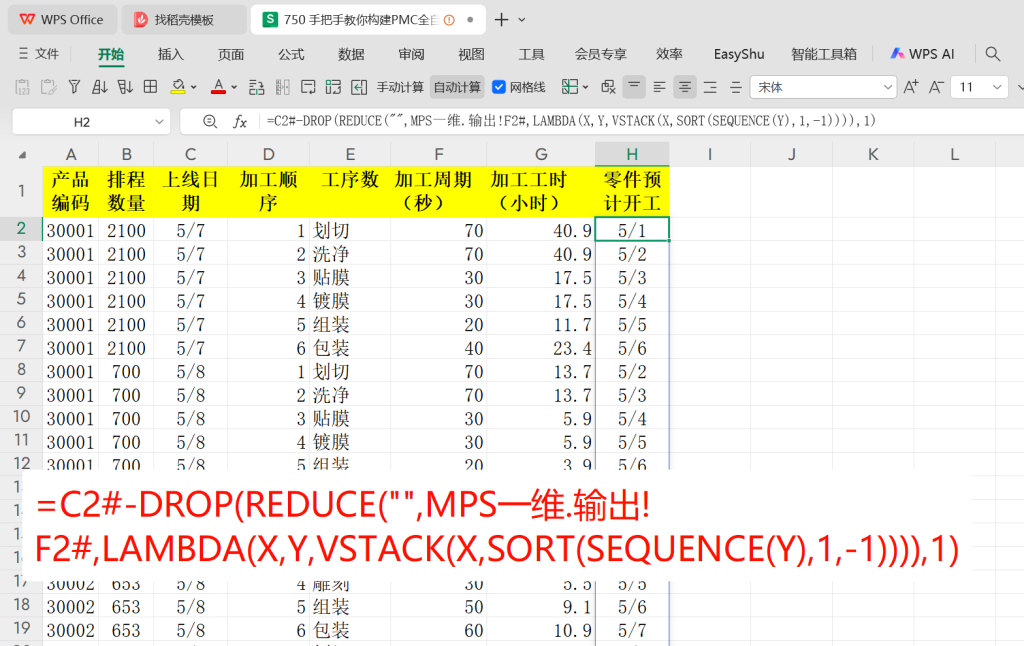Click into the formula bar text
1024x646 pixels.
pyautogui.click(x=571, y=121)
